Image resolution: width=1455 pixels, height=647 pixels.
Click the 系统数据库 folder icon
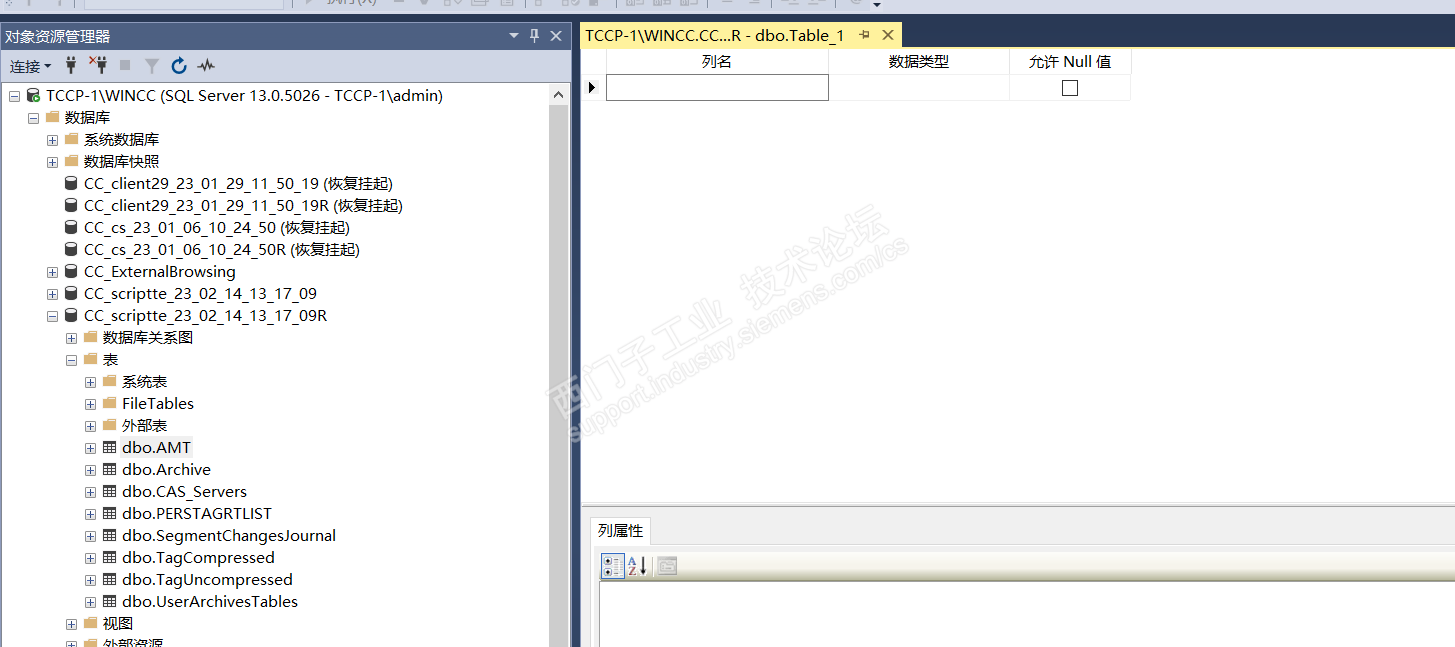[x=71, y=139]
